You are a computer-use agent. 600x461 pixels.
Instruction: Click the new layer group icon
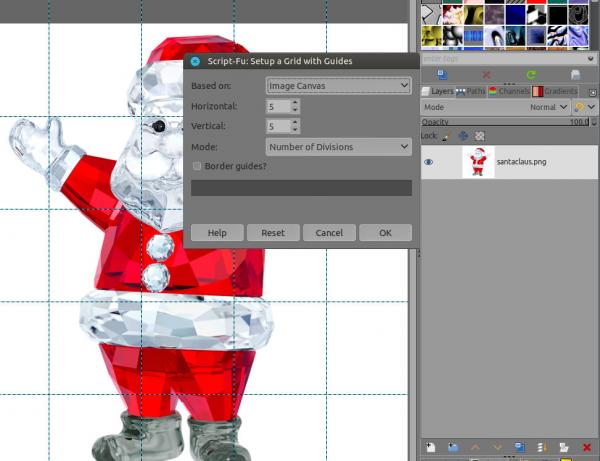452,447
